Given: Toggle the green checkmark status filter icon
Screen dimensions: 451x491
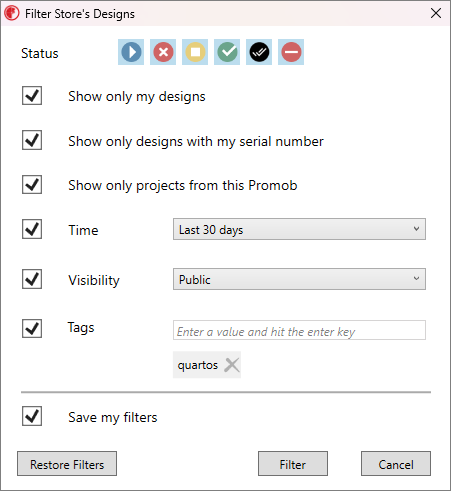Looking at the screenshot, I should pyautogui.click(x=227, y=52).
